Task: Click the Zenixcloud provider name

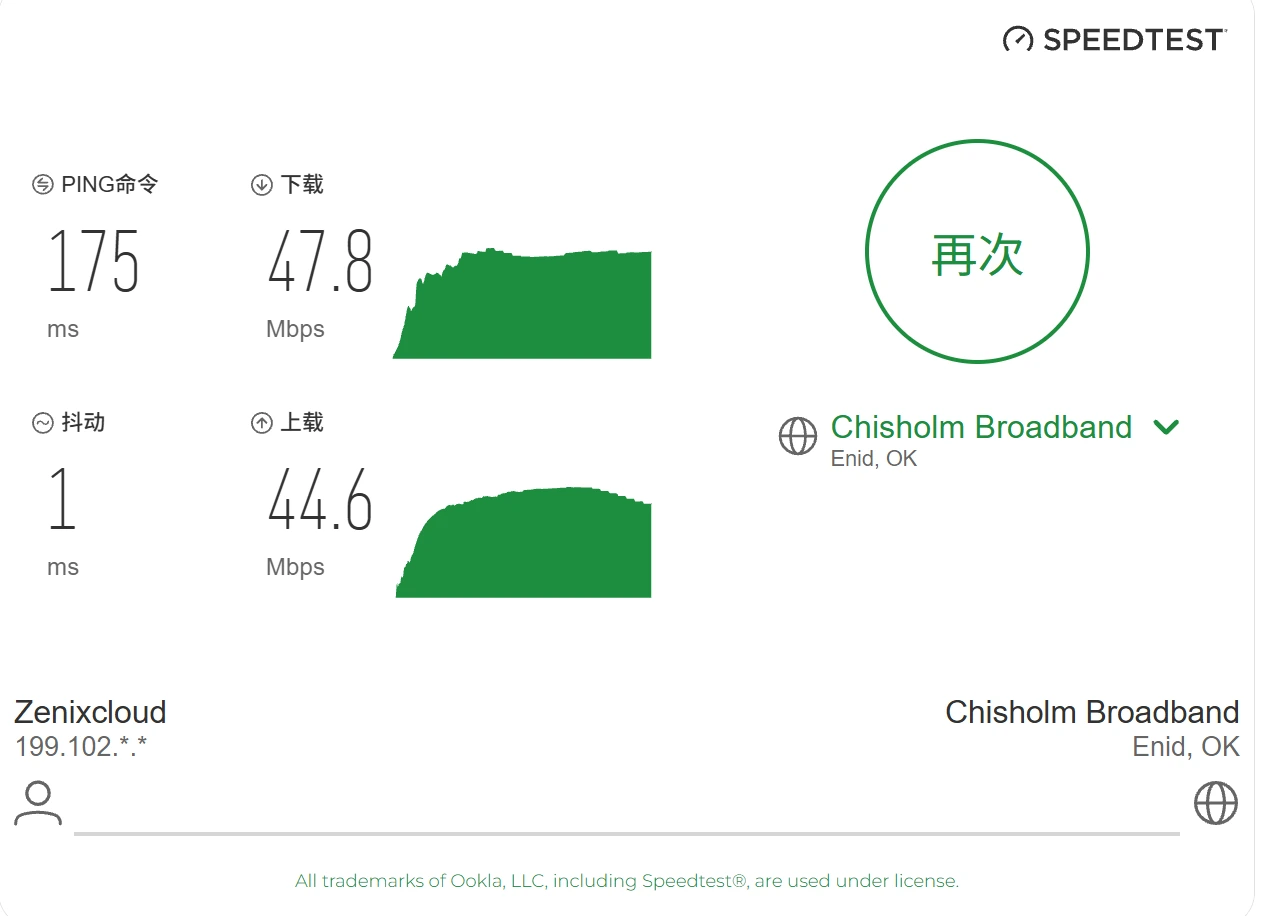Action: (x=90, y=712)
